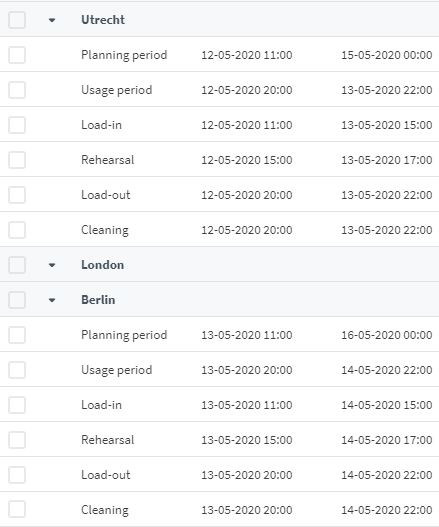The width and height of the screenshot is (439, 527).
Task: Check Utrecht Planning period row checkbox
Action: click(x=17, y=55)
